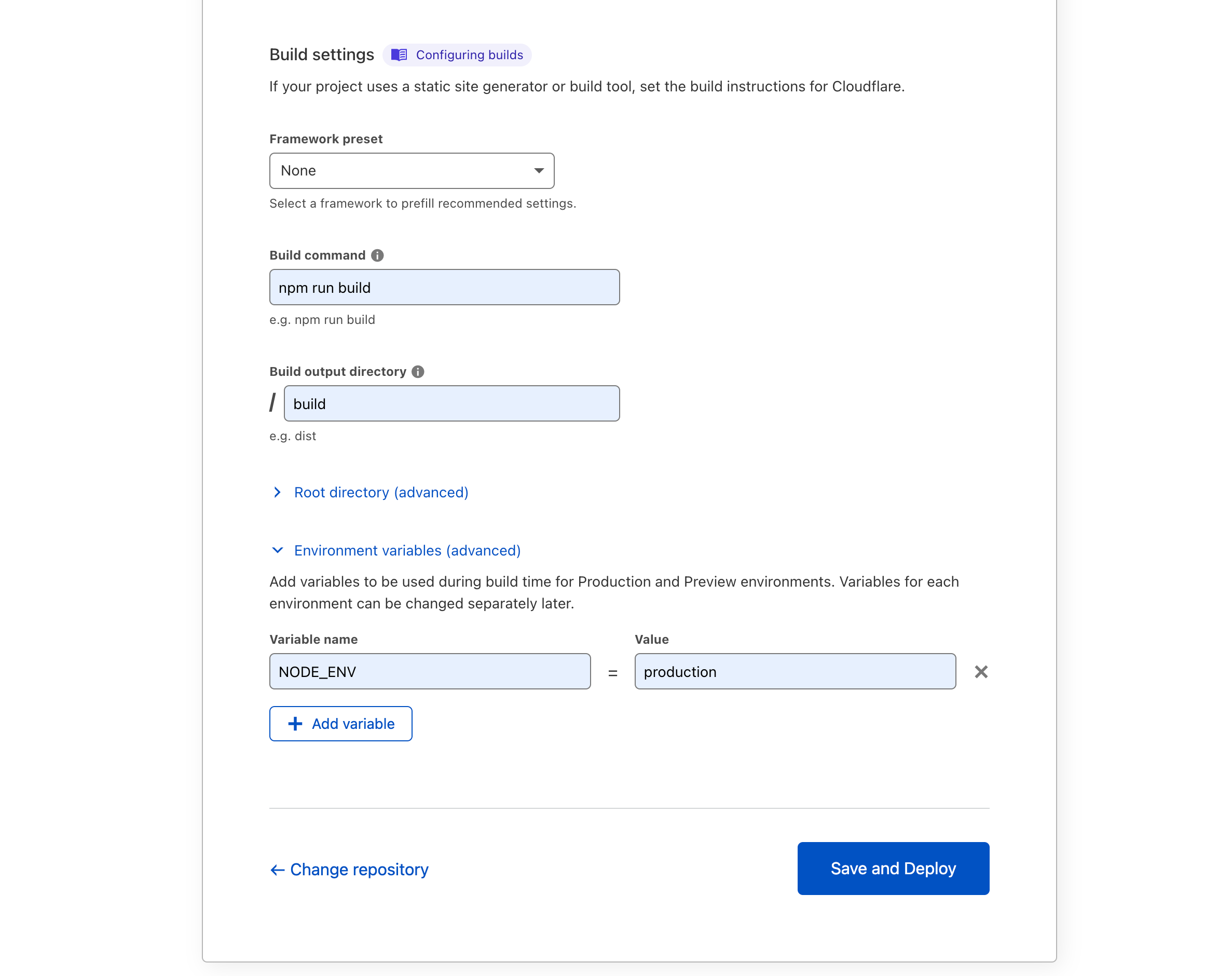Expand the Root directory advanced section
This screenshot has width=1232, height=976.
(381, 492)
